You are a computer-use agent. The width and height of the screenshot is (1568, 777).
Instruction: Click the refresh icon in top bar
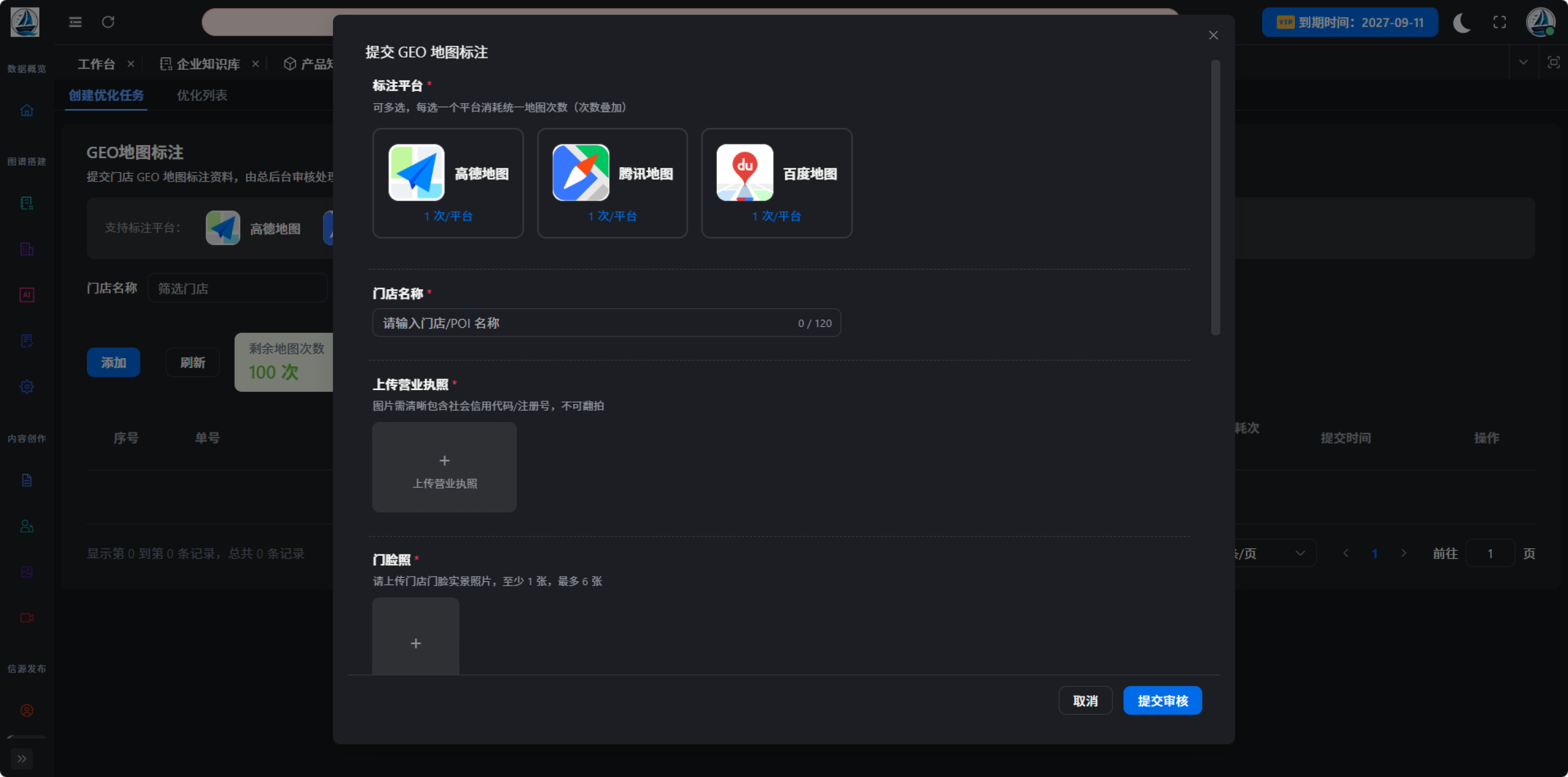pos(108,23)
